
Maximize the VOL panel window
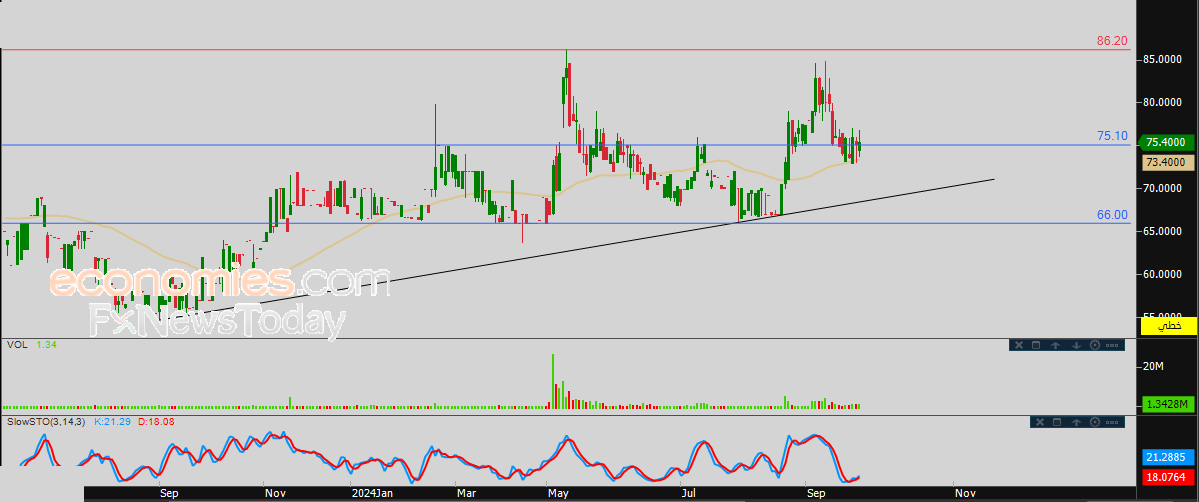(x=1036, y=345)
